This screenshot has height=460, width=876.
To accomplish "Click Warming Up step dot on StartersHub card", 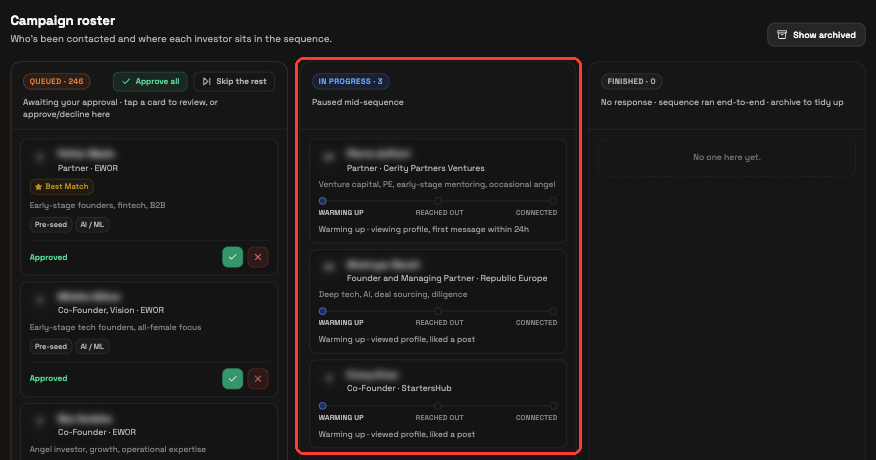I will tap(322, 406).
